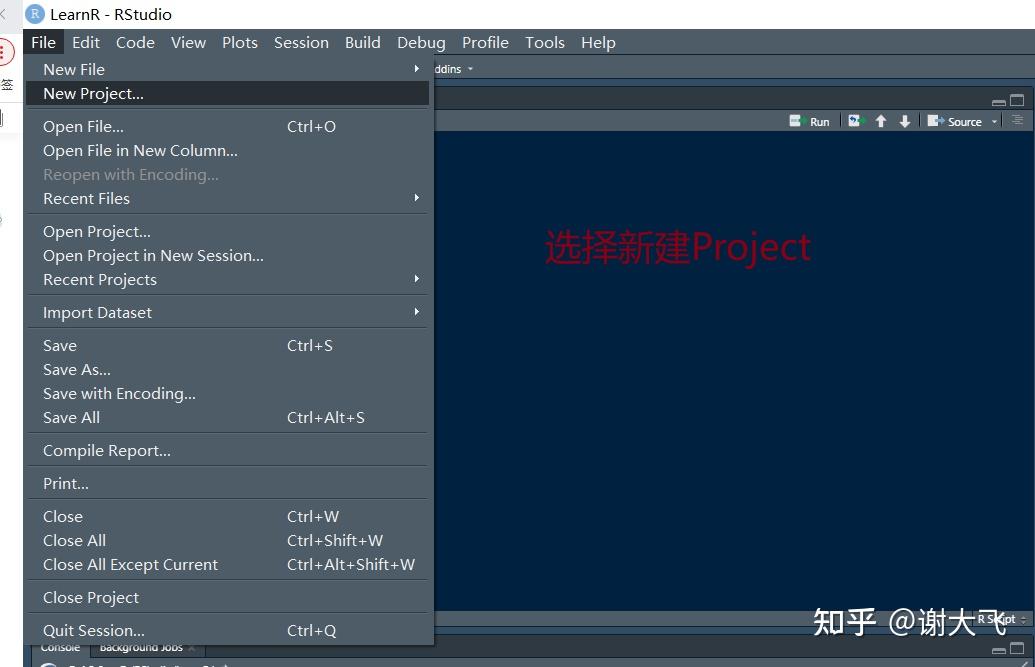Open the File menu in menu bar

point(44,42)
